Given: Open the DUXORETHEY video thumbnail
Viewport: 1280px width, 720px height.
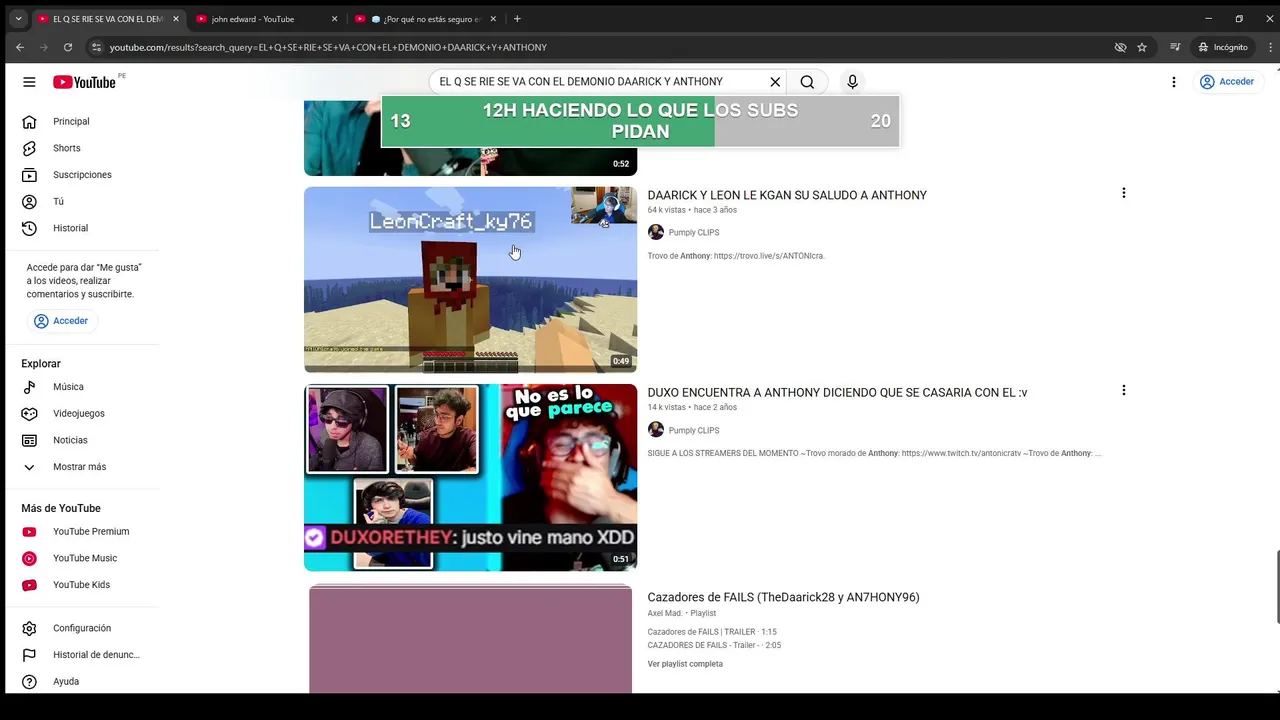Looking at the screenshot, I should (470, 477).
